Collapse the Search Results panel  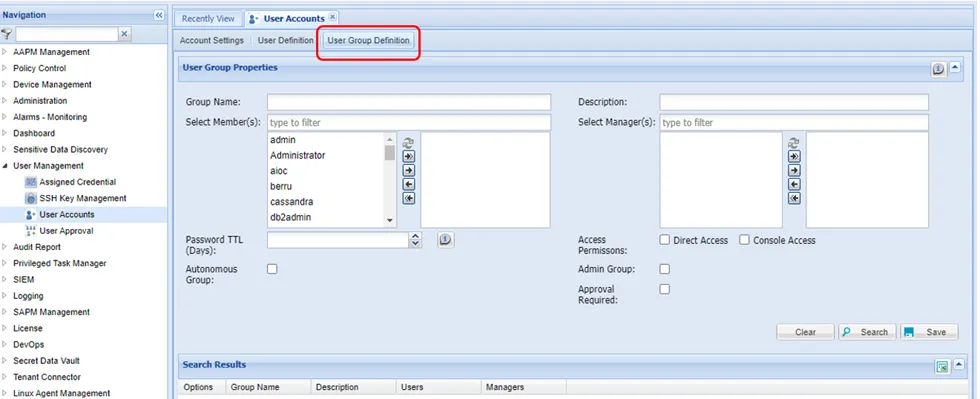point(958,365)
